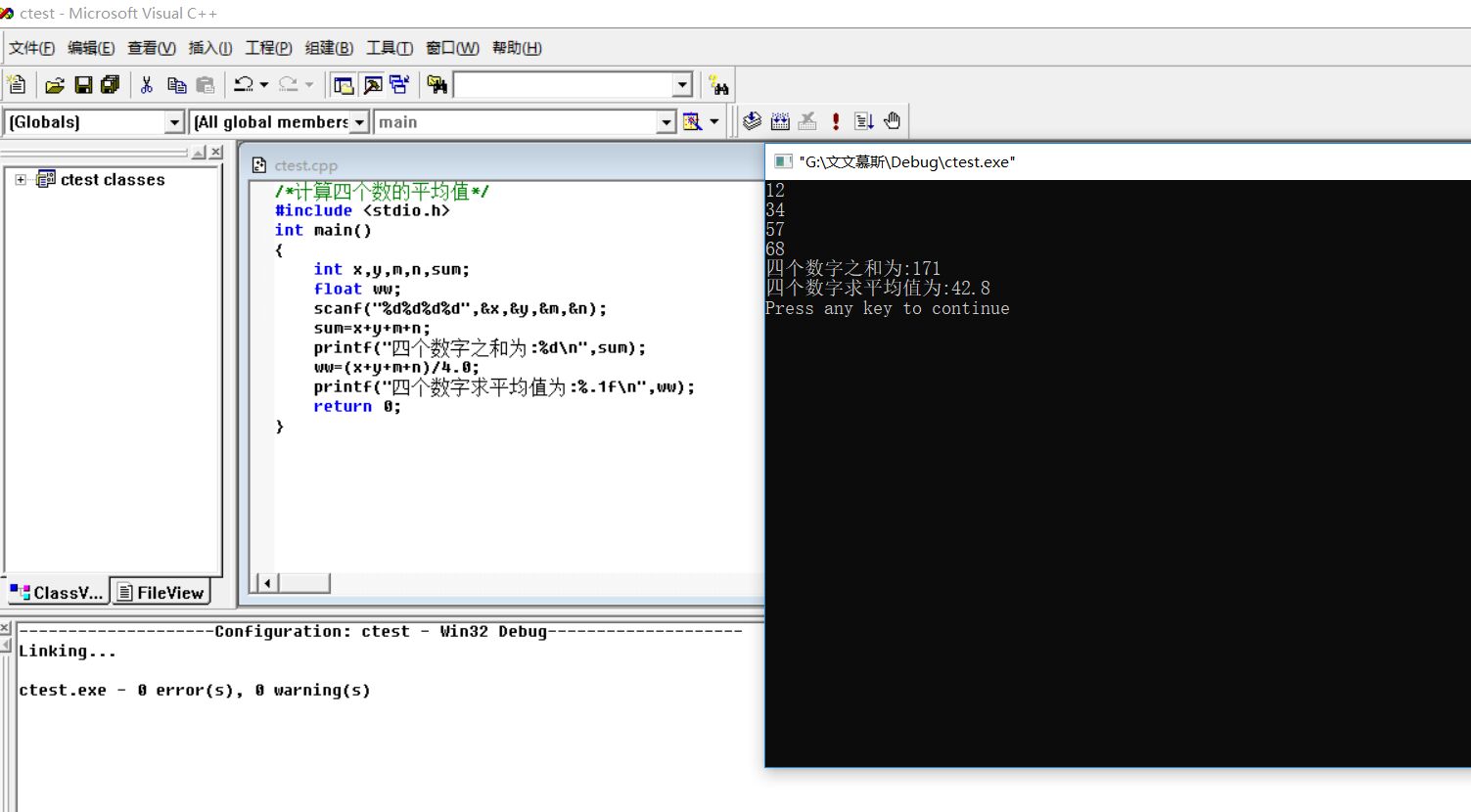Save the current file

[83, 85]
